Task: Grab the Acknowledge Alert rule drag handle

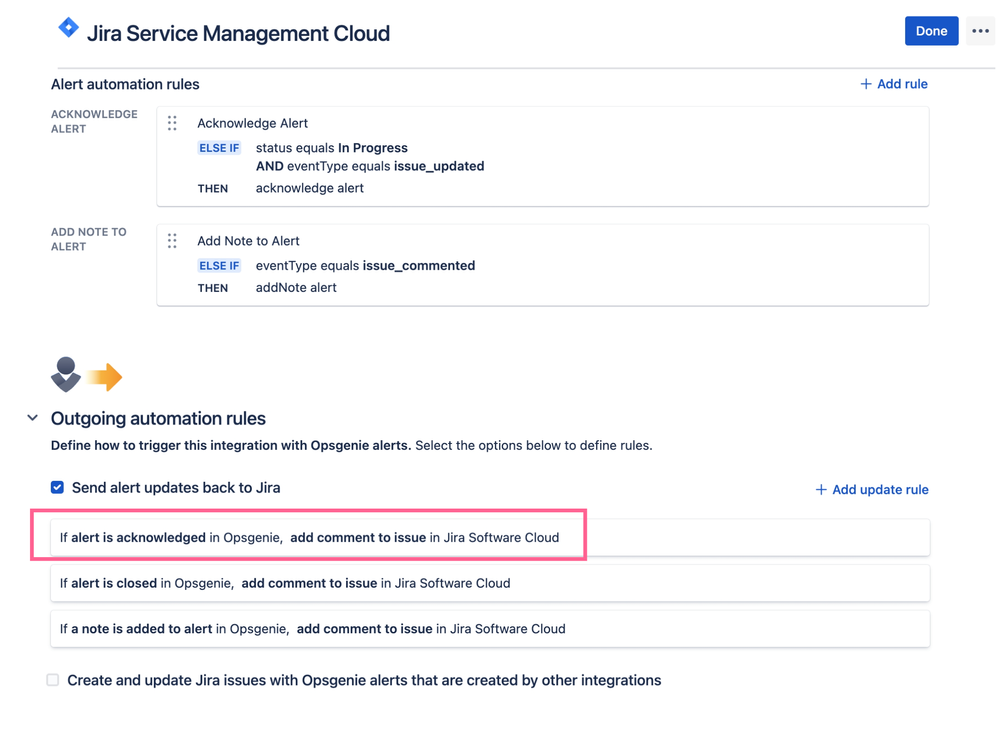Action: [x=172, y=123]
